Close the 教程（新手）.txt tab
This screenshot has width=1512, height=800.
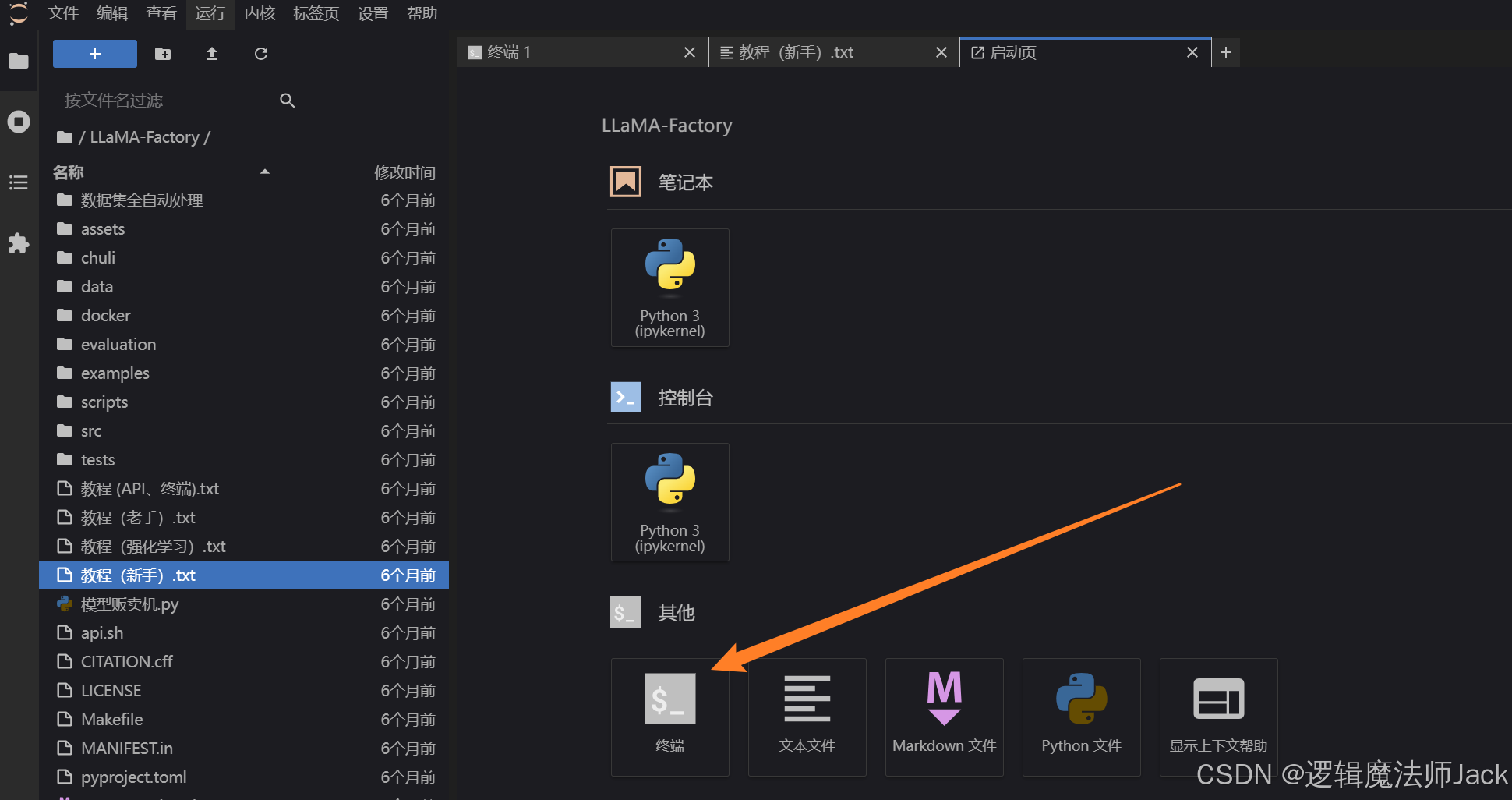tap(941, 52)
